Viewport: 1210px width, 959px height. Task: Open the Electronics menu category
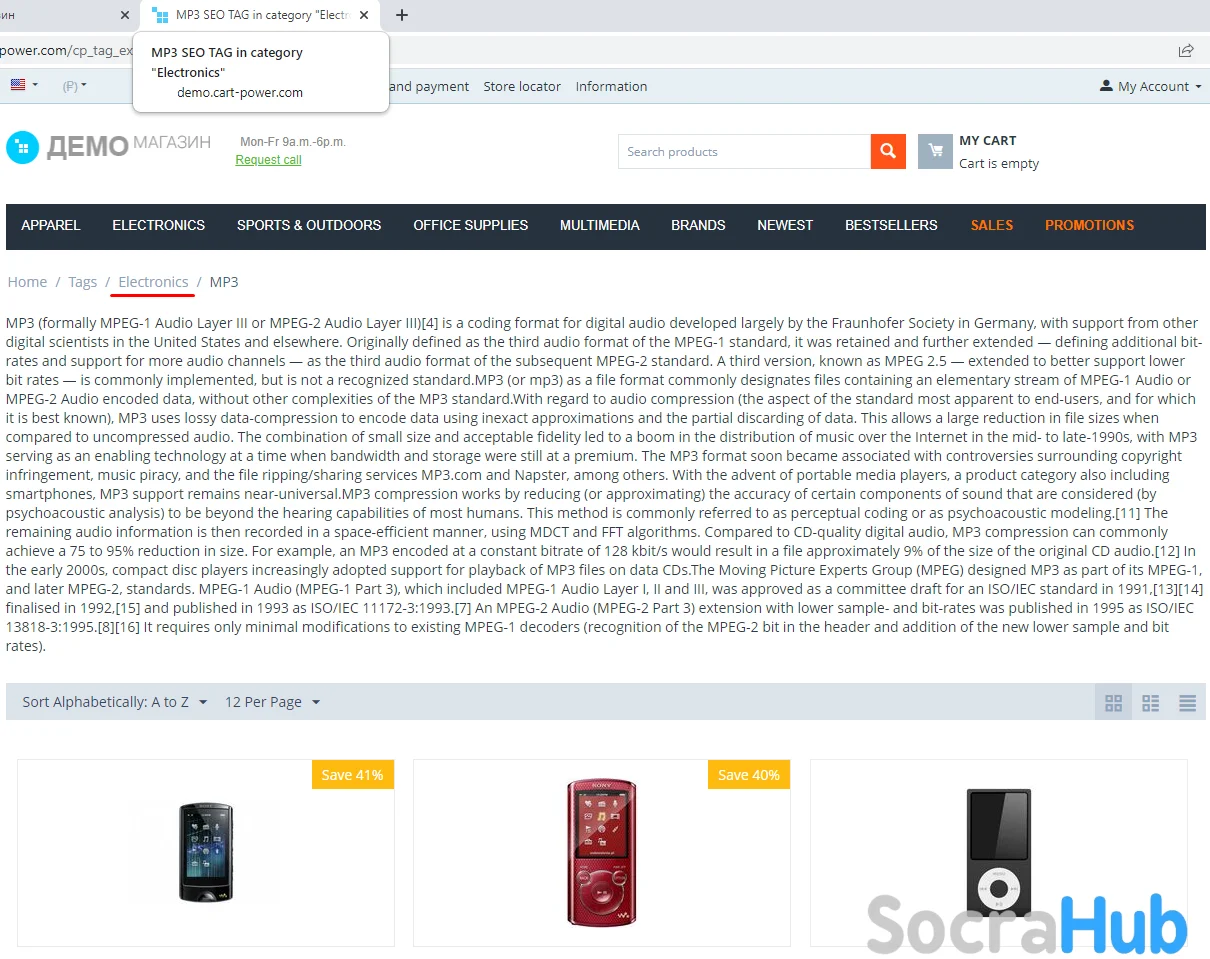coord(158,225)
